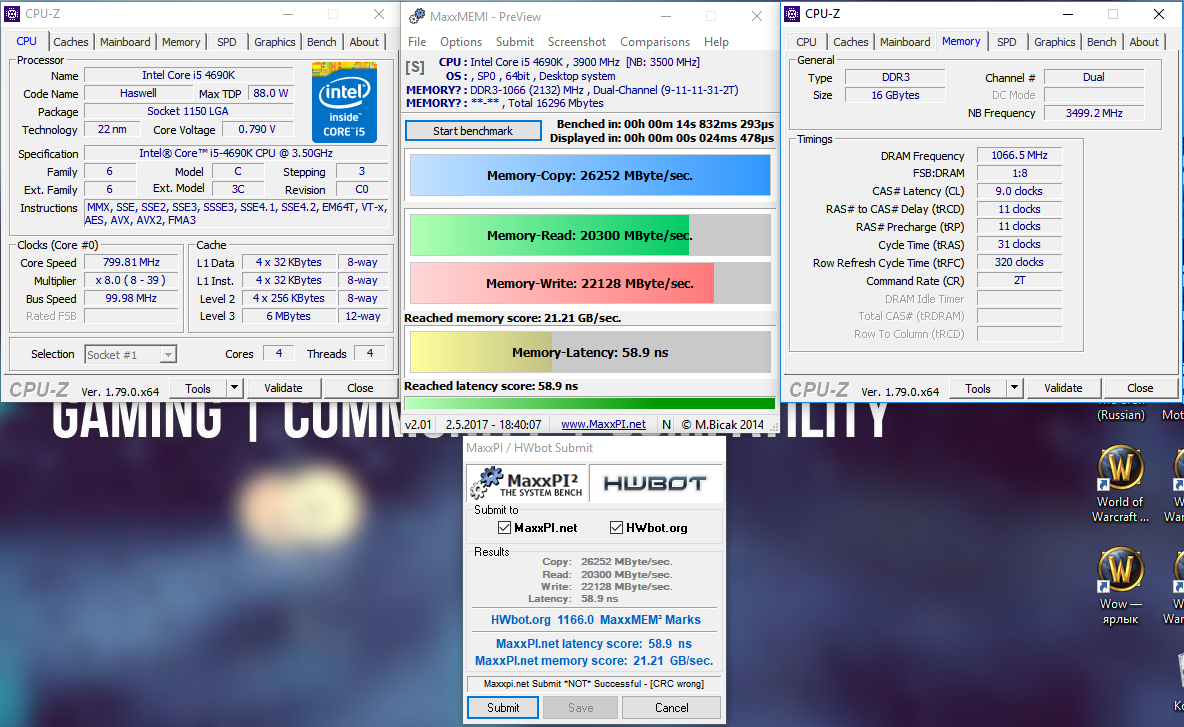Open the Screenshot menu in MaxxMEM
Screen dimensions: 1184x727
[x=577, y=42]
